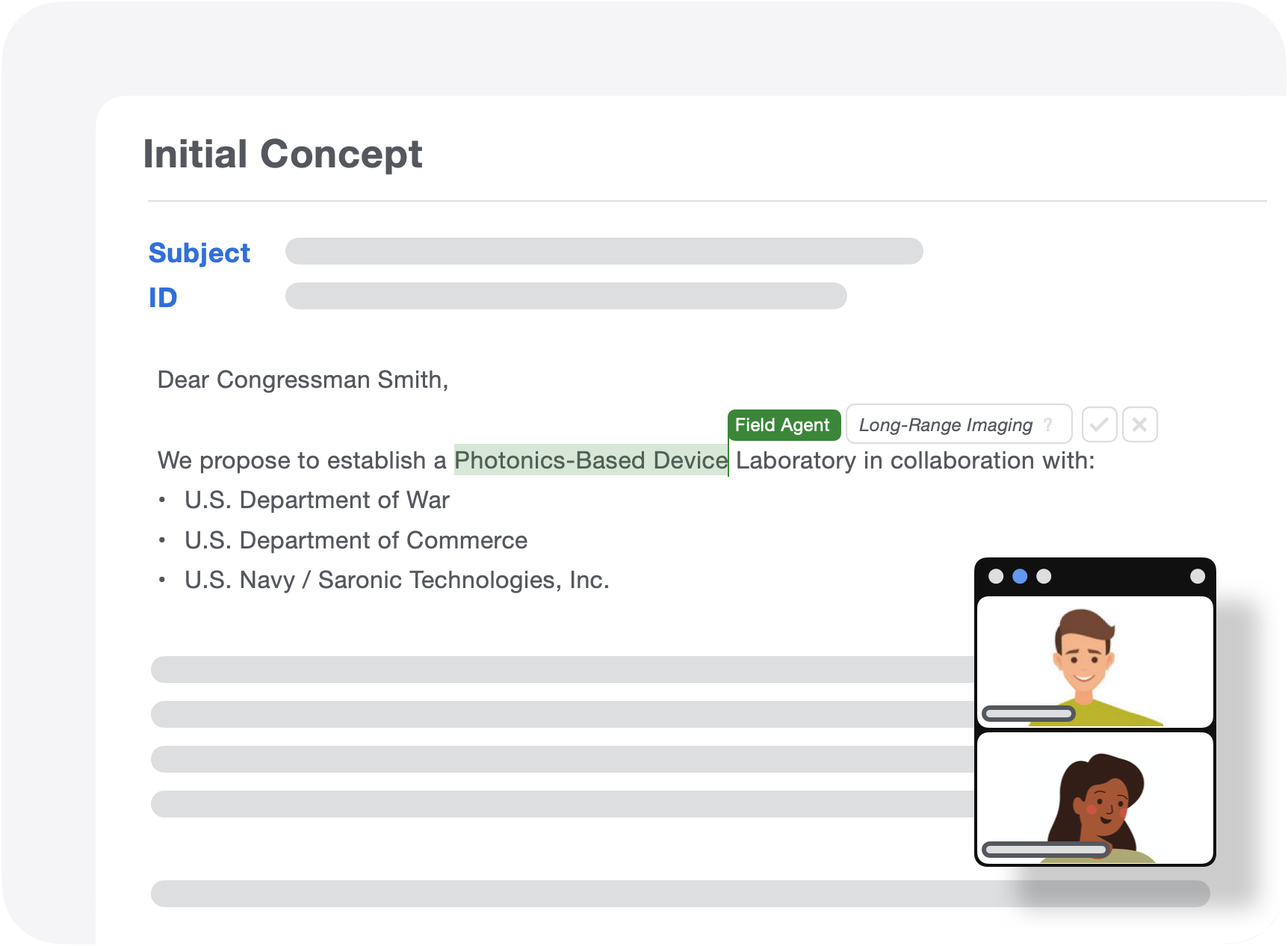Click the ID field placeholder bar

click(x=566, y=296)
